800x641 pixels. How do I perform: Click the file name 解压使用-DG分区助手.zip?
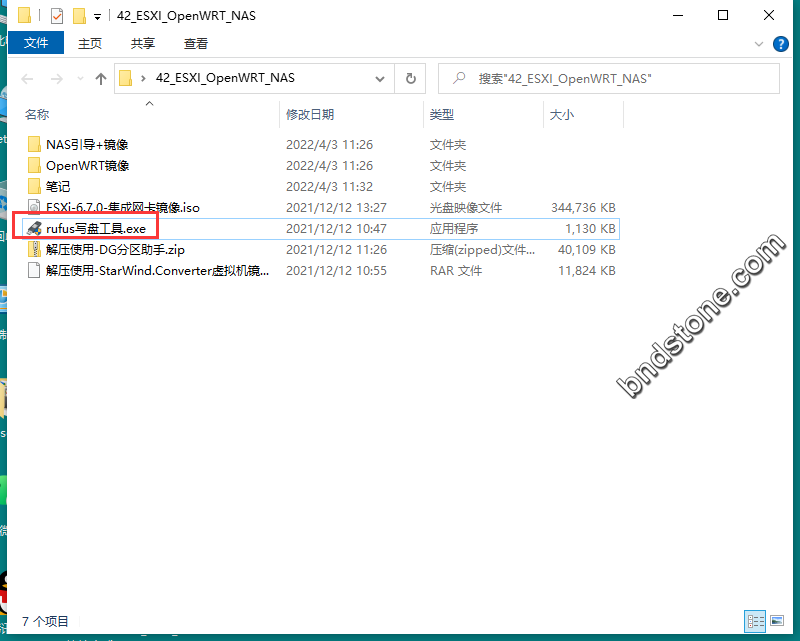click(115, 249)
